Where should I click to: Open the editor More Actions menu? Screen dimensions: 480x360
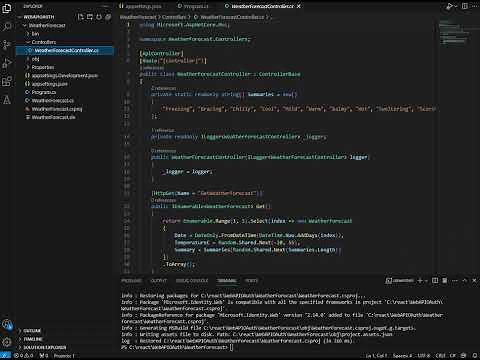(x=474, y=6)
